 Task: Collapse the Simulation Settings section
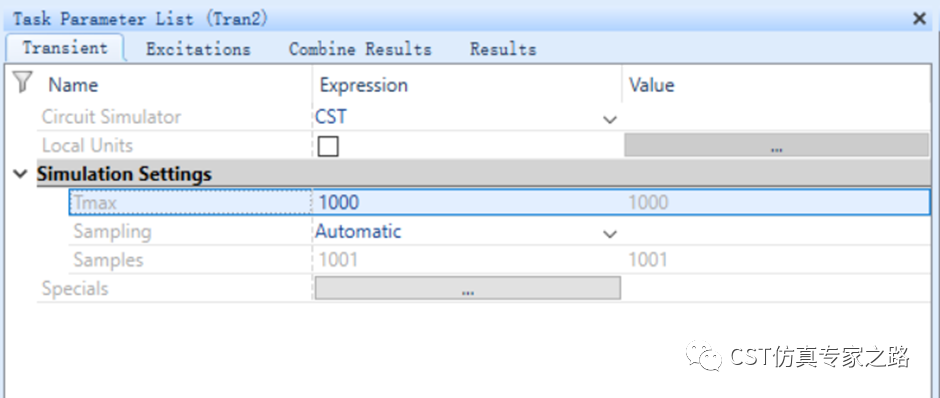coord(21,174)
